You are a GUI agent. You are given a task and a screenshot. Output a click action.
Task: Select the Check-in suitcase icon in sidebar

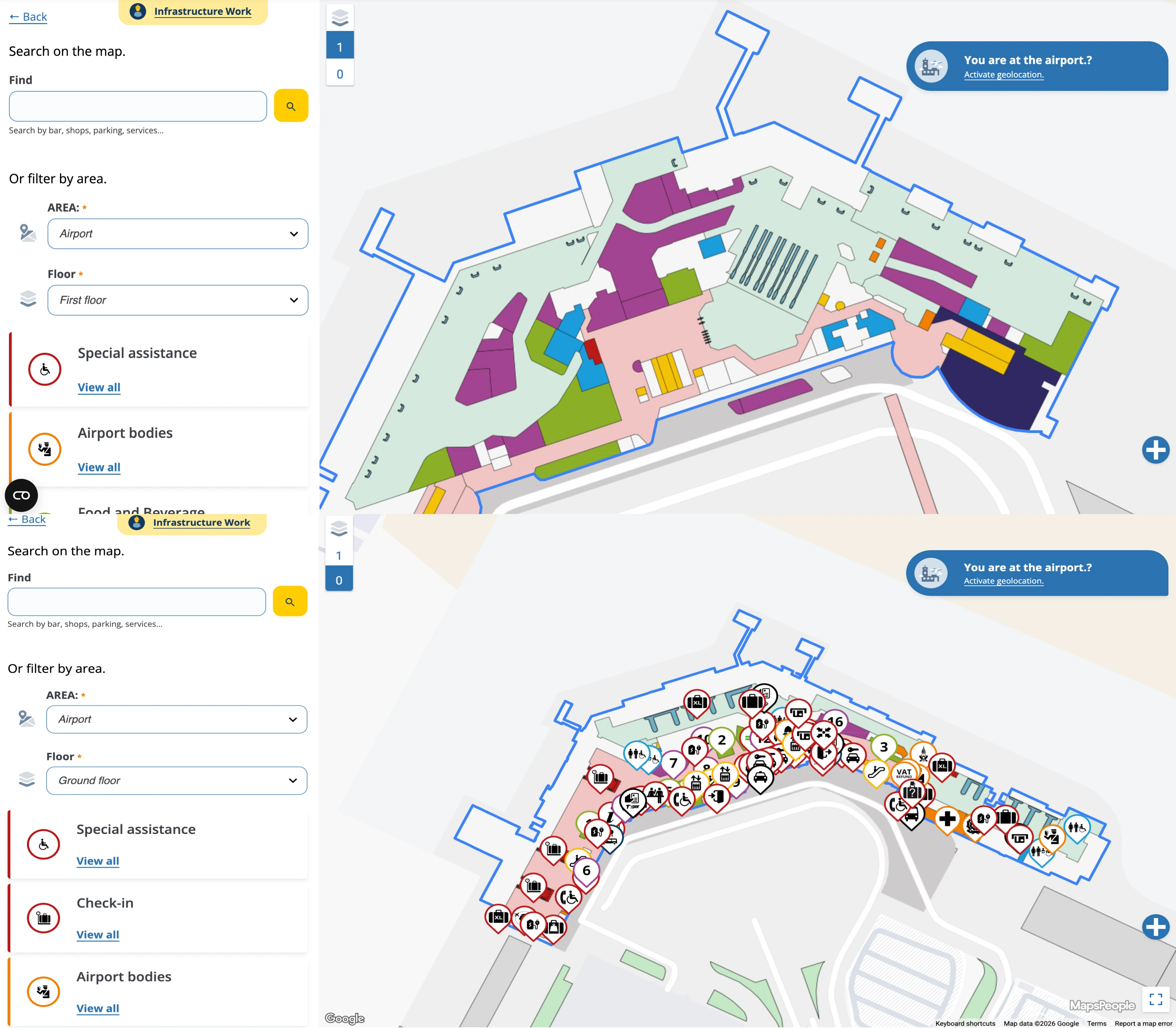click(43, 917)
